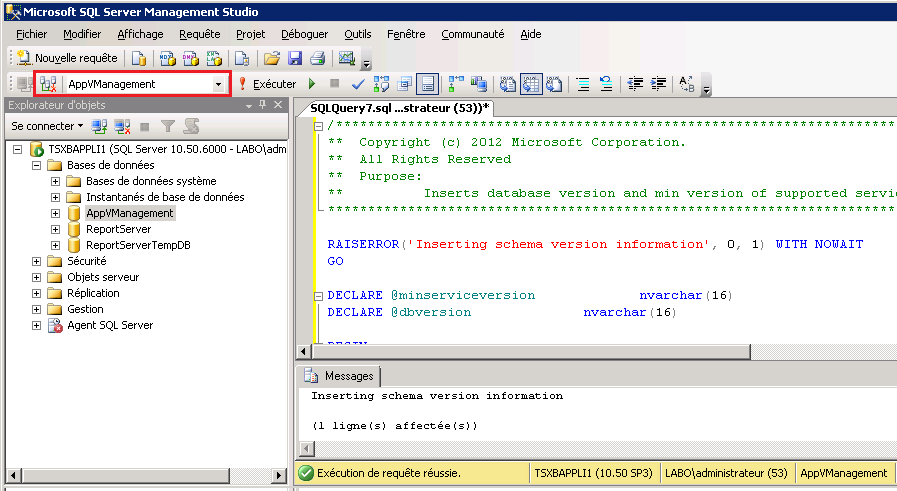
Task: Open new Analysis Services DMX query
Action: pos(190,58)
